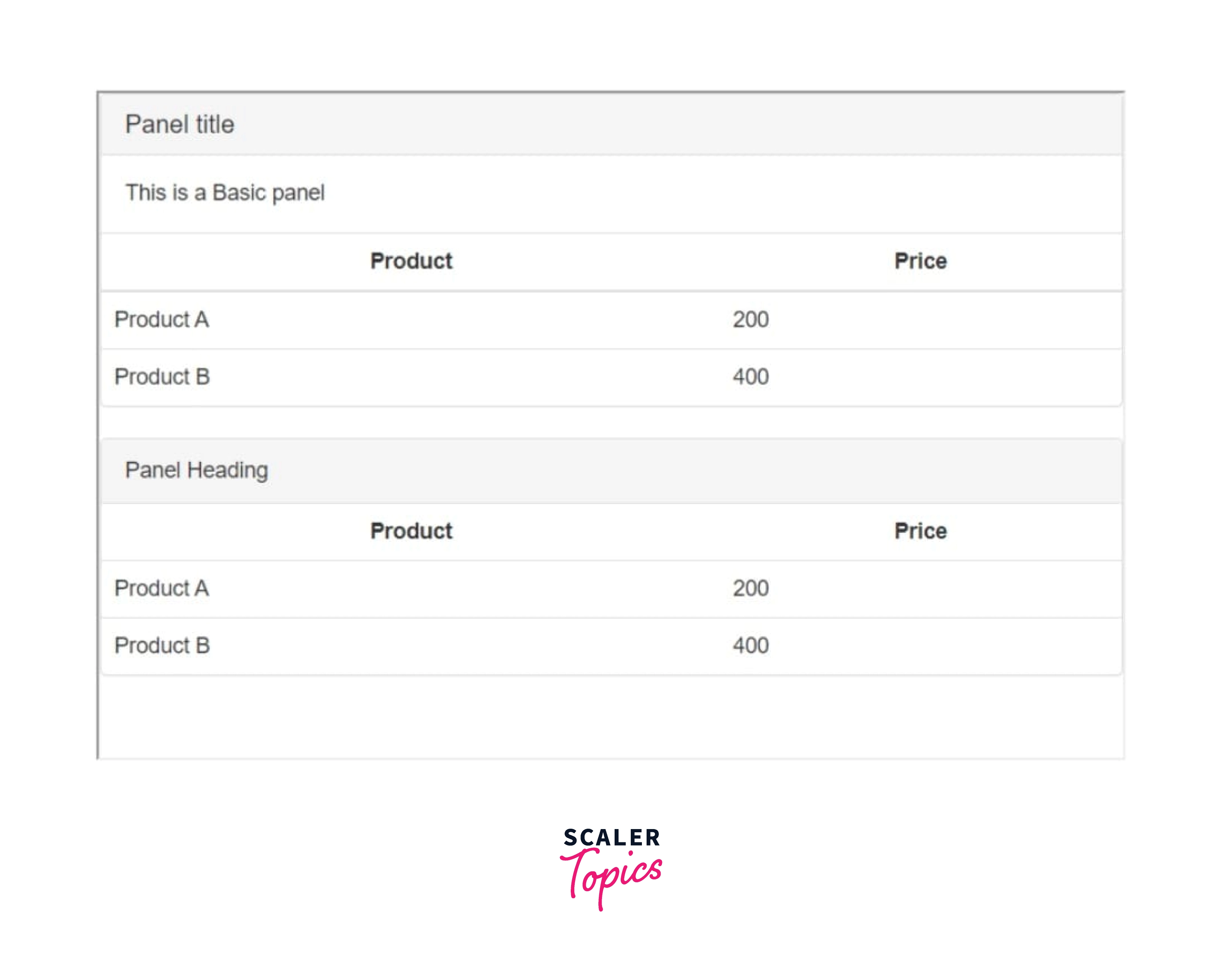Select Product column header under Panel Heading
The width and height of the screenshot is (1222, 980).
click(x=411, y=531)
